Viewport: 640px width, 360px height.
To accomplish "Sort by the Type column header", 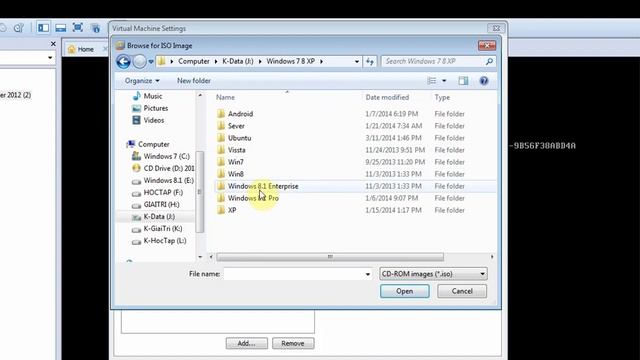I will 442,97.
